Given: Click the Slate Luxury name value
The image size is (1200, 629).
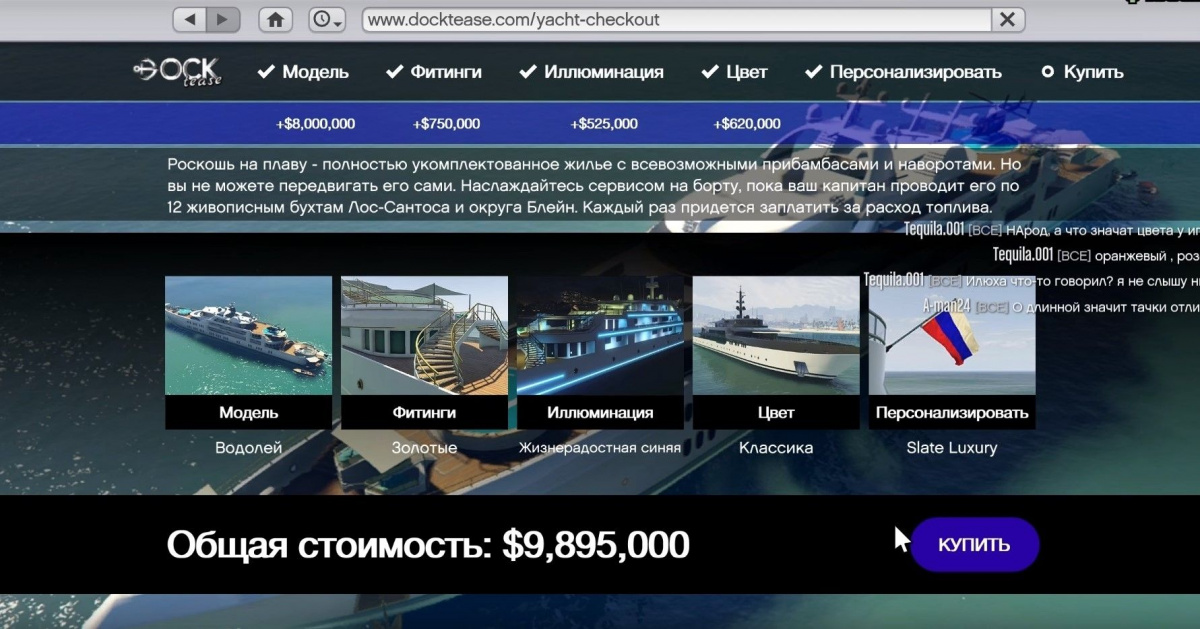Looking at the screenshot, I should pyautogui.click(x=952, y=448).
